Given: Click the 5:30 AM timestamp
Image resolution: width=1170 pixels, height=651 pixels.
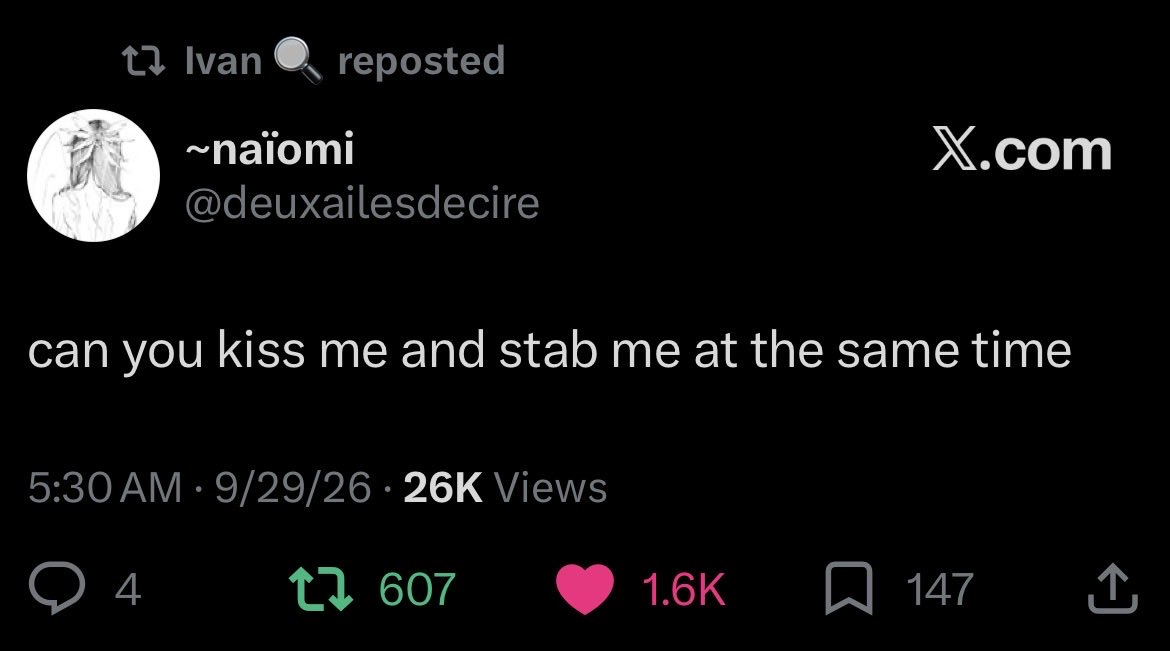Looking at the screenshot, I should pos(105,488).
